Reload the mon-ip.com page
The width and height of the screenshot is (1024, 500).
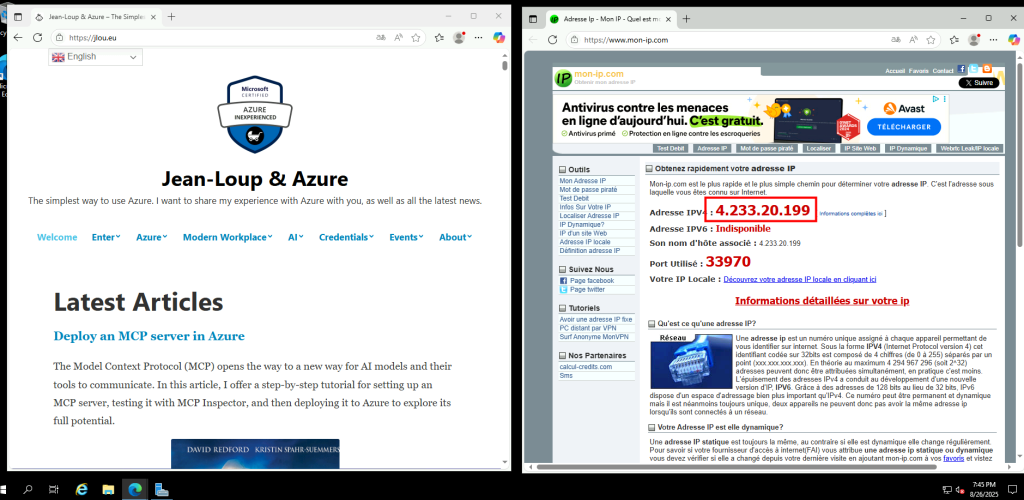(552, 40)
